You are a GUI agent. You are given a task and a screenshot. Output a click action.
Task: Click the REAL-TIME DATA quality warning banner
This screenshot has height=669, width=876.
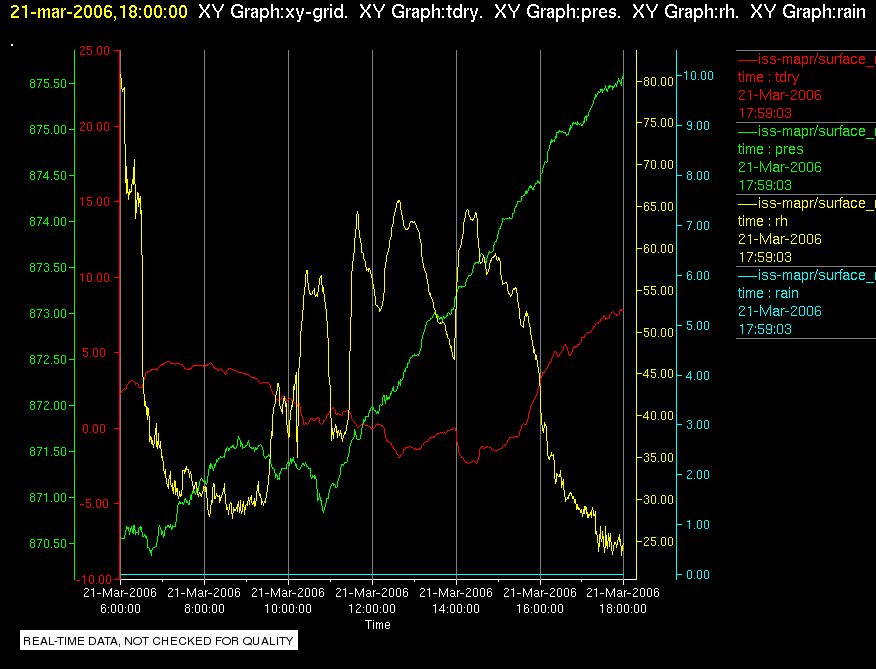[x=159, y=640]
